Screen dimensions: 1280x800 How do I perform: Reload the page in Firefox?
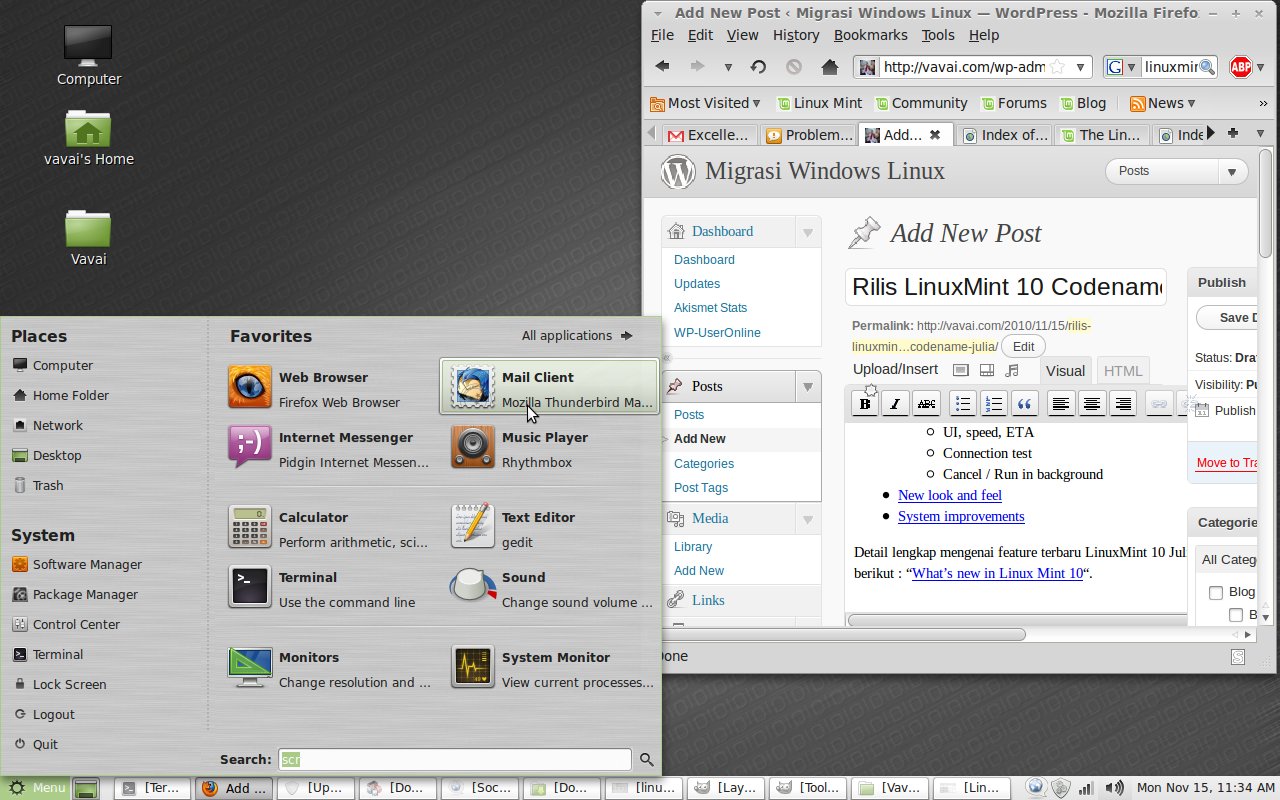pyautogui.click(x=759, y=67)
